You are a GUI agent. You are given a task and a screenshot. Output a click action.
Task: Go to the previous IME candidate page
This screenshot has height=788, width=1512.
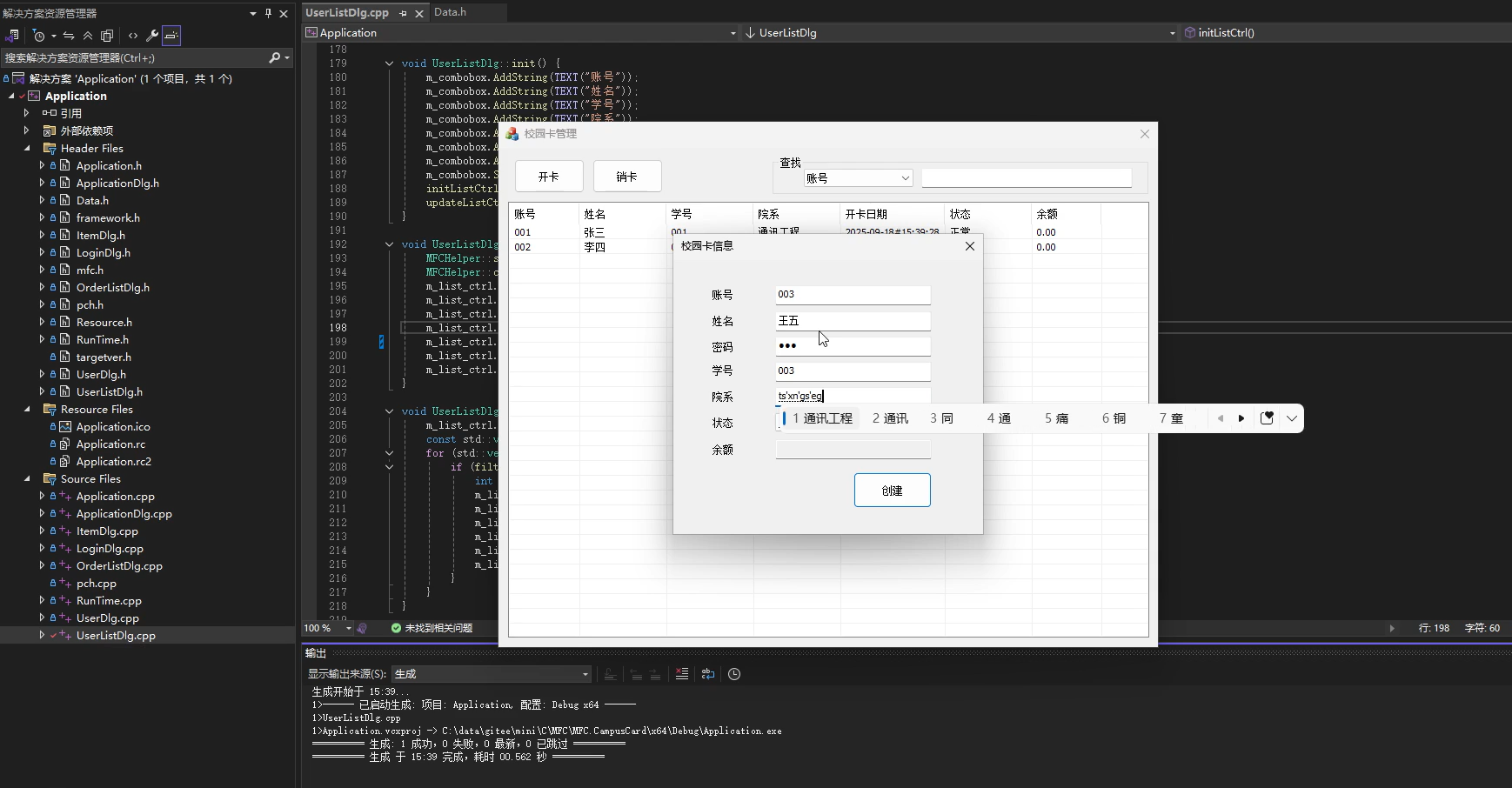(1221, 418)
